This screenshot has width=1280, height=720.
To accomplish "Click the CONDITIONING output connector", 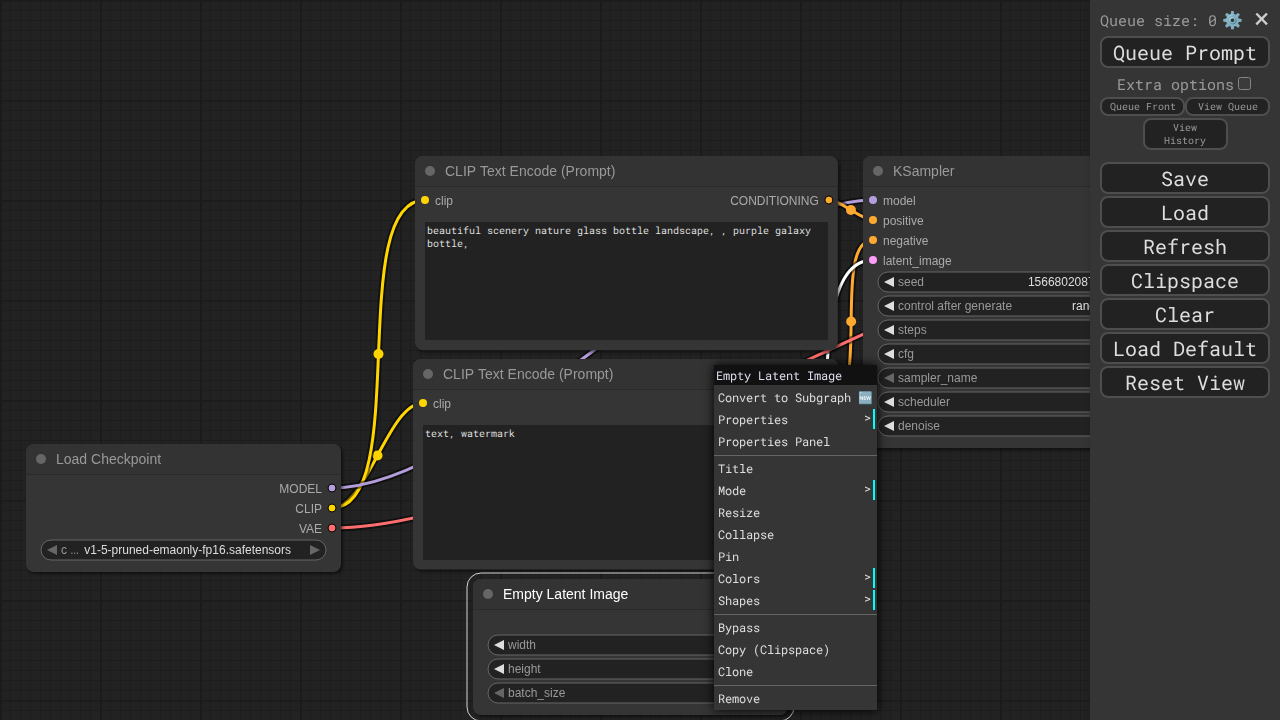I will click(828, 200).
